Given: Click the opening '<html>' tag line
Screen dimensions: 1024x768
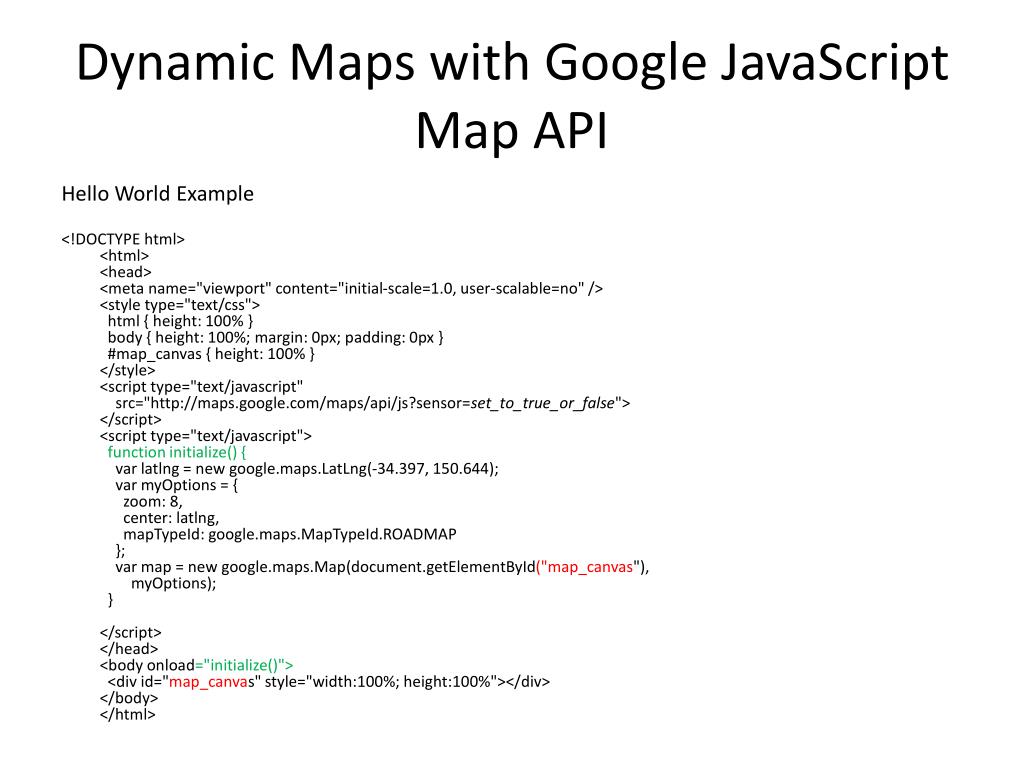Looking at the screenshot, I should [124, 255].
